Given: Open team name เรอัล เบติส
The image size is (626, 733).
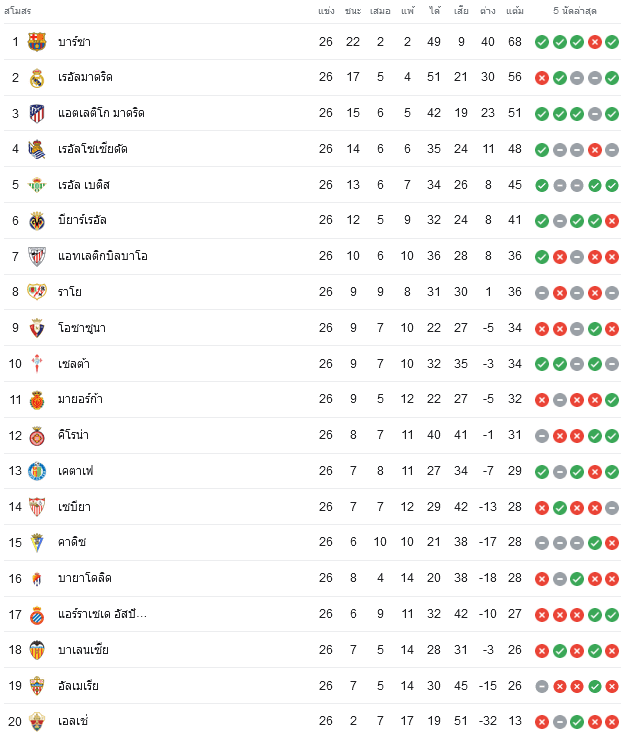Looking at the screenshot, I should tap(84, 185).
